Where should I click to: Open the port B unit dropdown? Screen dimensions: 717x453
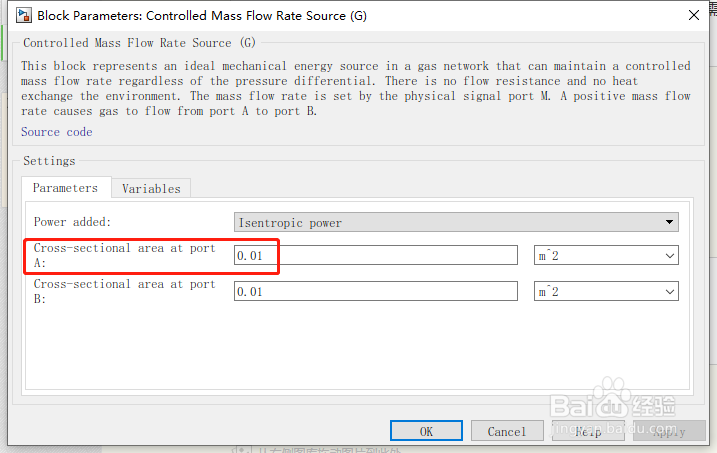point(606,291)
